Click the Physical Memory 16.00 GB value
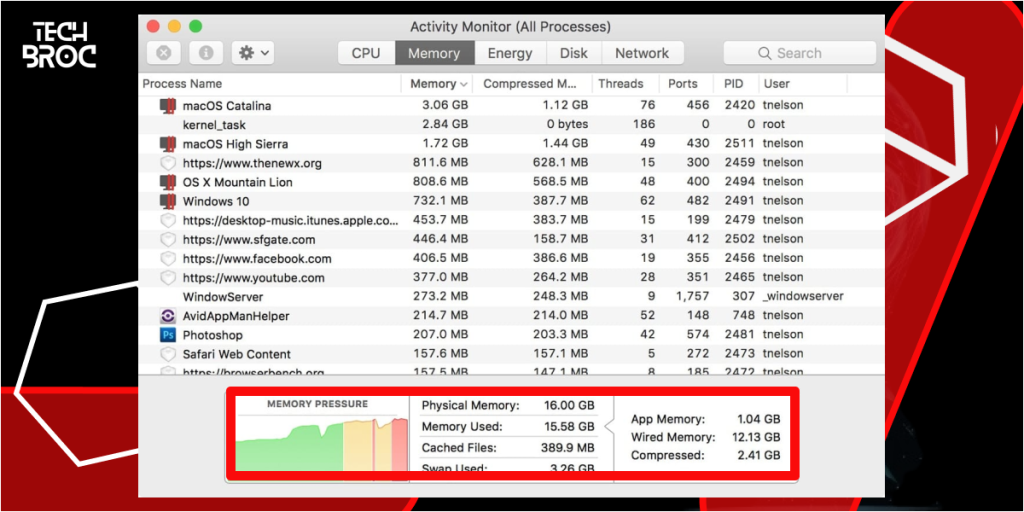The width and height of the screenshot is (1024, 512). click(x=569, y=406)
